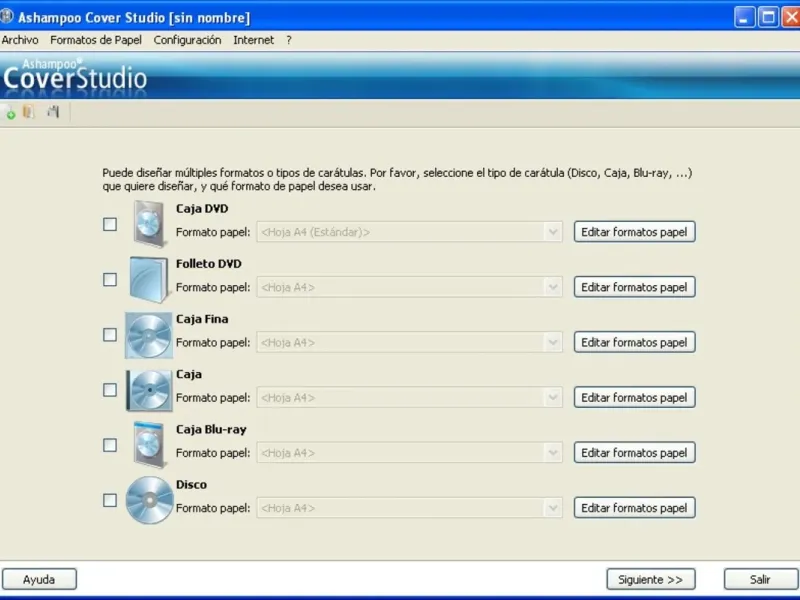Open the Caja Fina paper format dropdown
Viewport: 800px width, 600px height.
[409, 342]
